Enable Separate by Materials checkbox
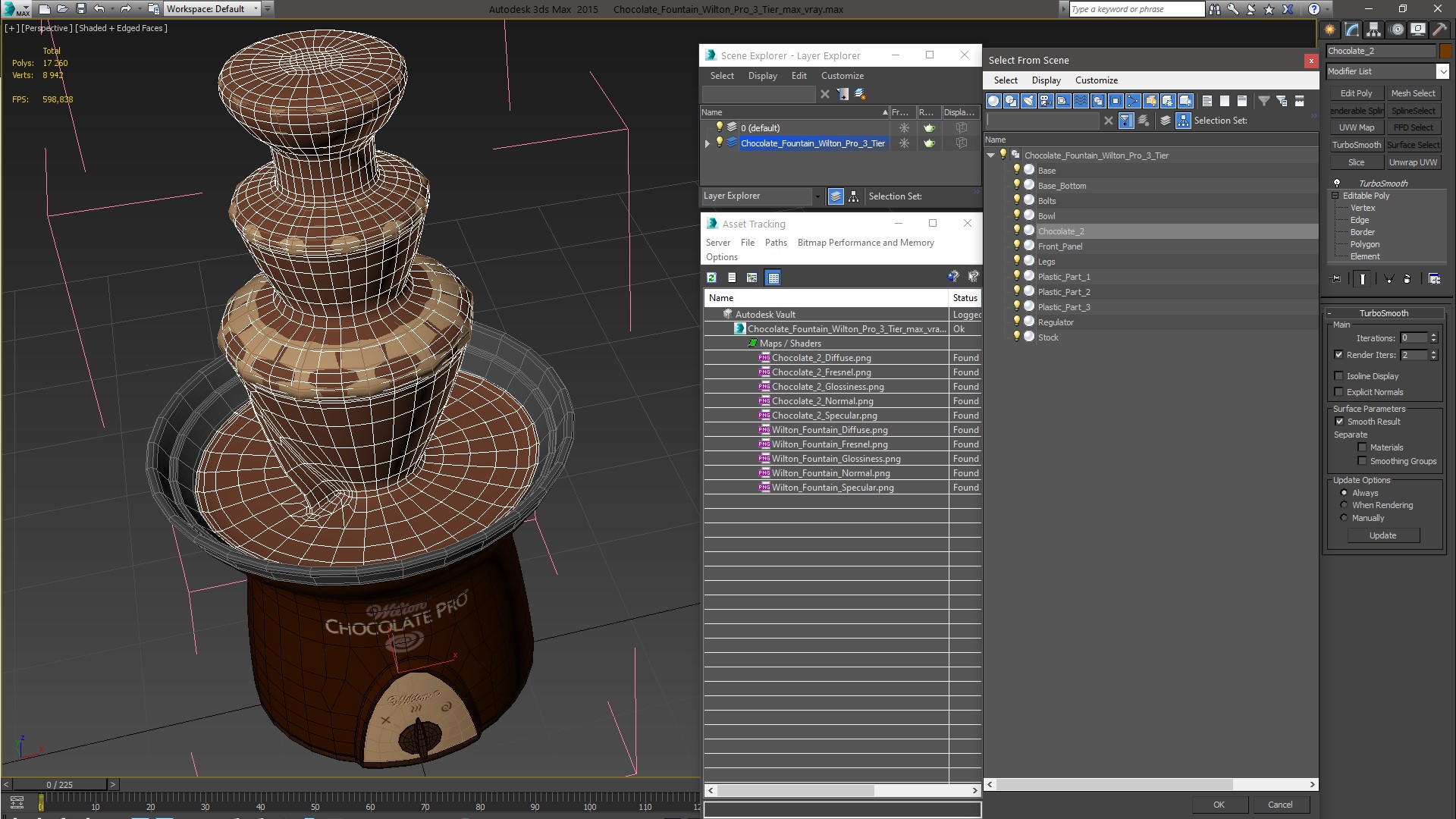This screenshot has width=1456, height=819. pos(1362,447)
